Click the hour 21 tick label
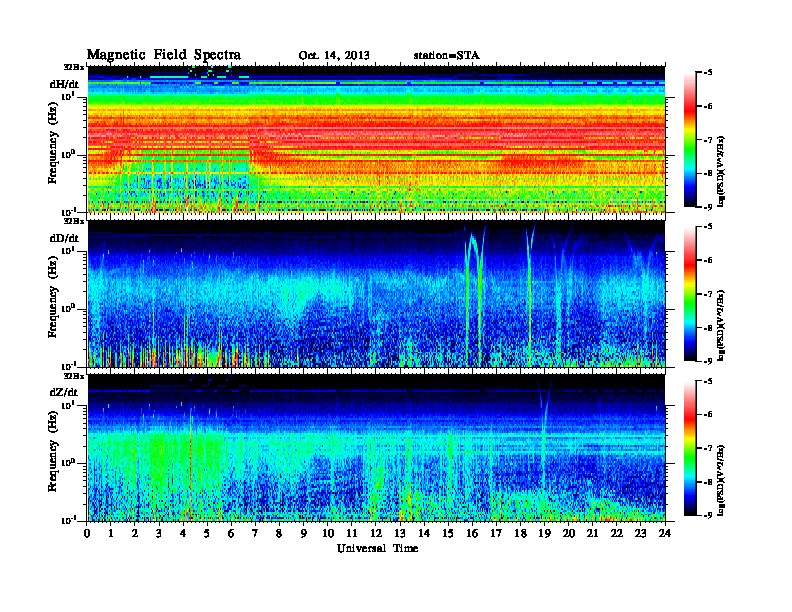Screen dimensions: 792x612 [592, 533]
